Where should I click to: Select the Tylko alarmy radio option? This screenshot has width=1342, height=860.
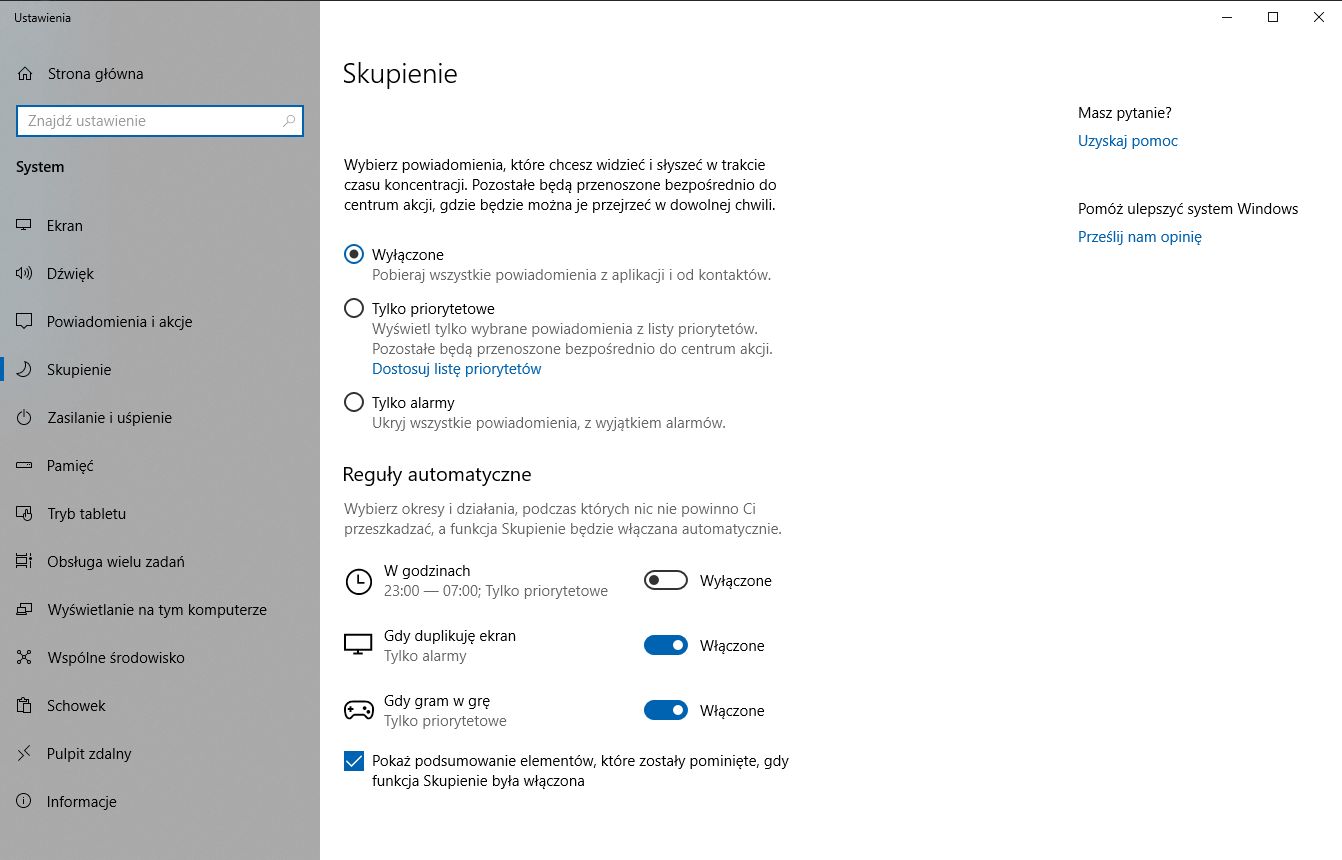click(x=353, y=402)
